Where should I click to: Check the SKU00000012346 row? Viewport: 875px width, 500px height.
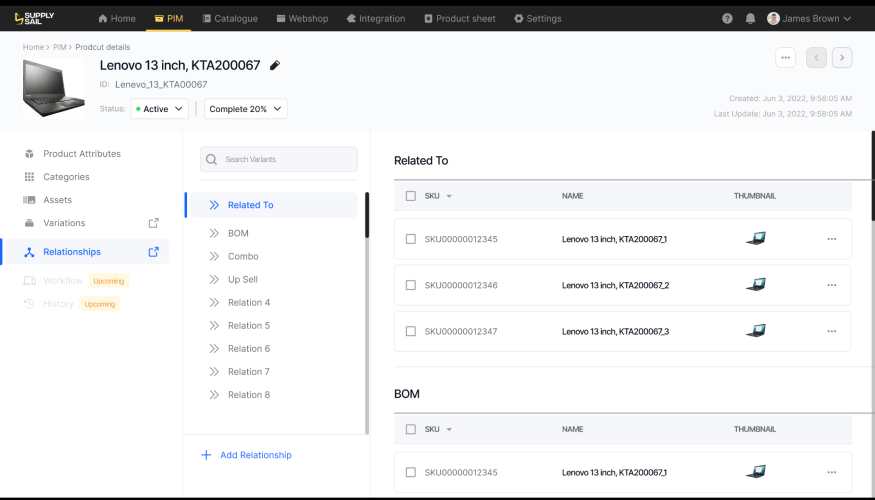411,285
